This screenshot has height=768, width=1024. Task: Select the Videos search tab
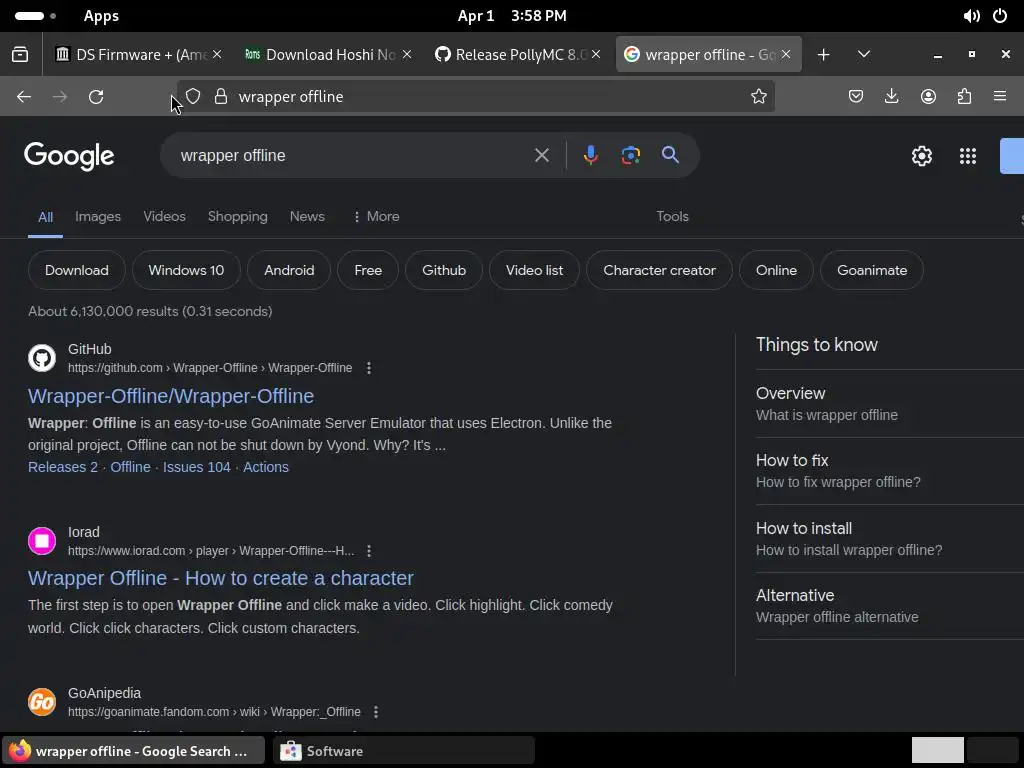pos(165,216)
